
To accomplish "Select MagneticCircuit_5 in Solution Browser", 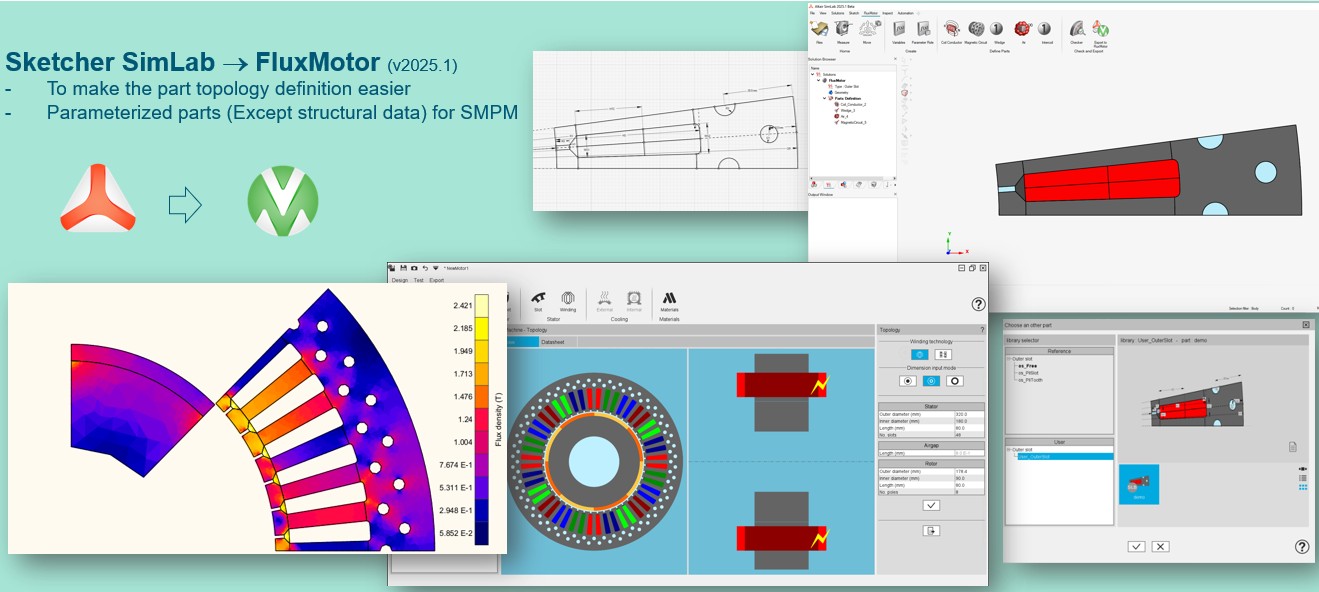I will point(853,122).
